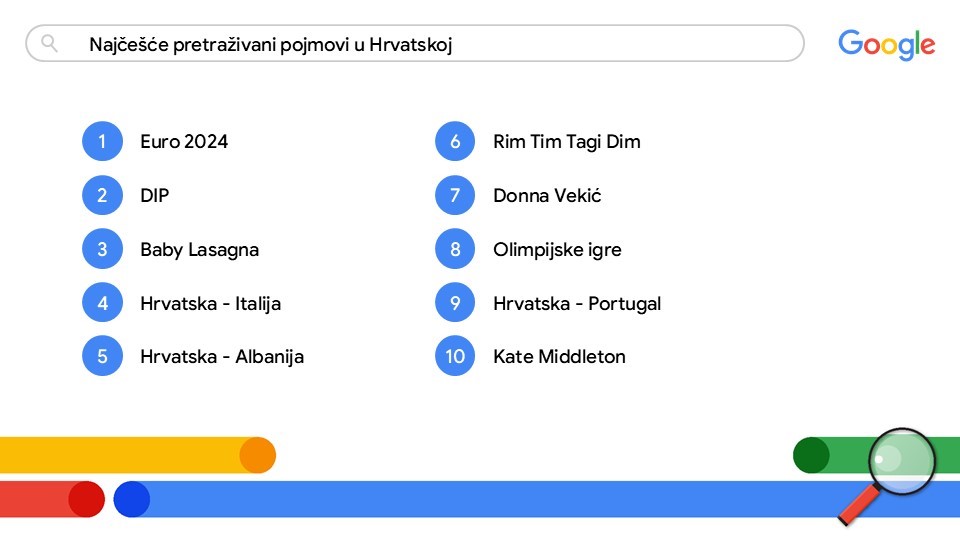Open the Euro 2024 search term
This screenshot has height=540, width=960.
(x=184, y=141)
